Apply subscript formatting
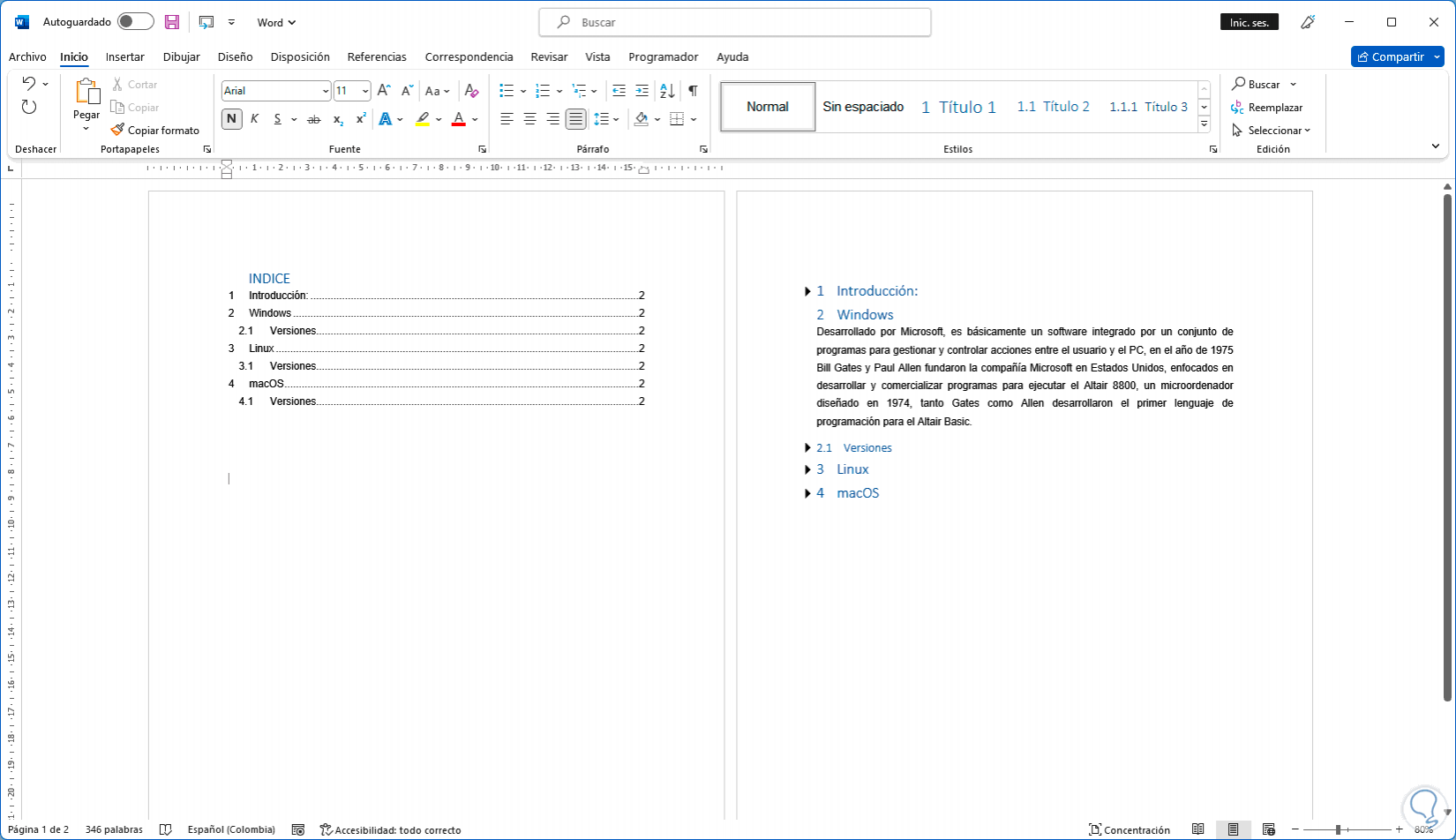The height and width of the screenshot is (840, 1456). (x=338, y=119)
